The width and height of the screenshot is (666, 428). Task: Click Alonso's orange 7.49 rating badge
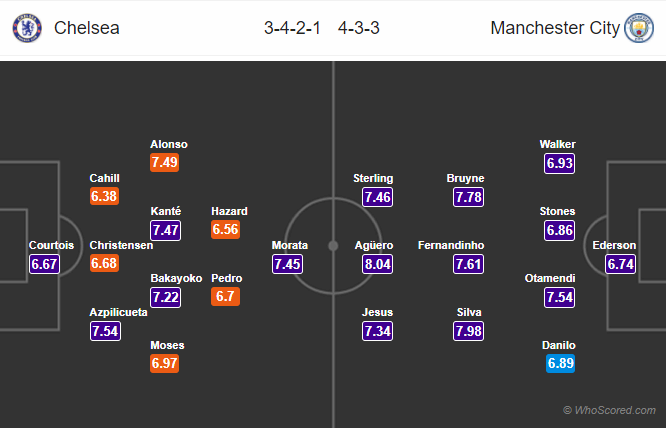(164, 162)
